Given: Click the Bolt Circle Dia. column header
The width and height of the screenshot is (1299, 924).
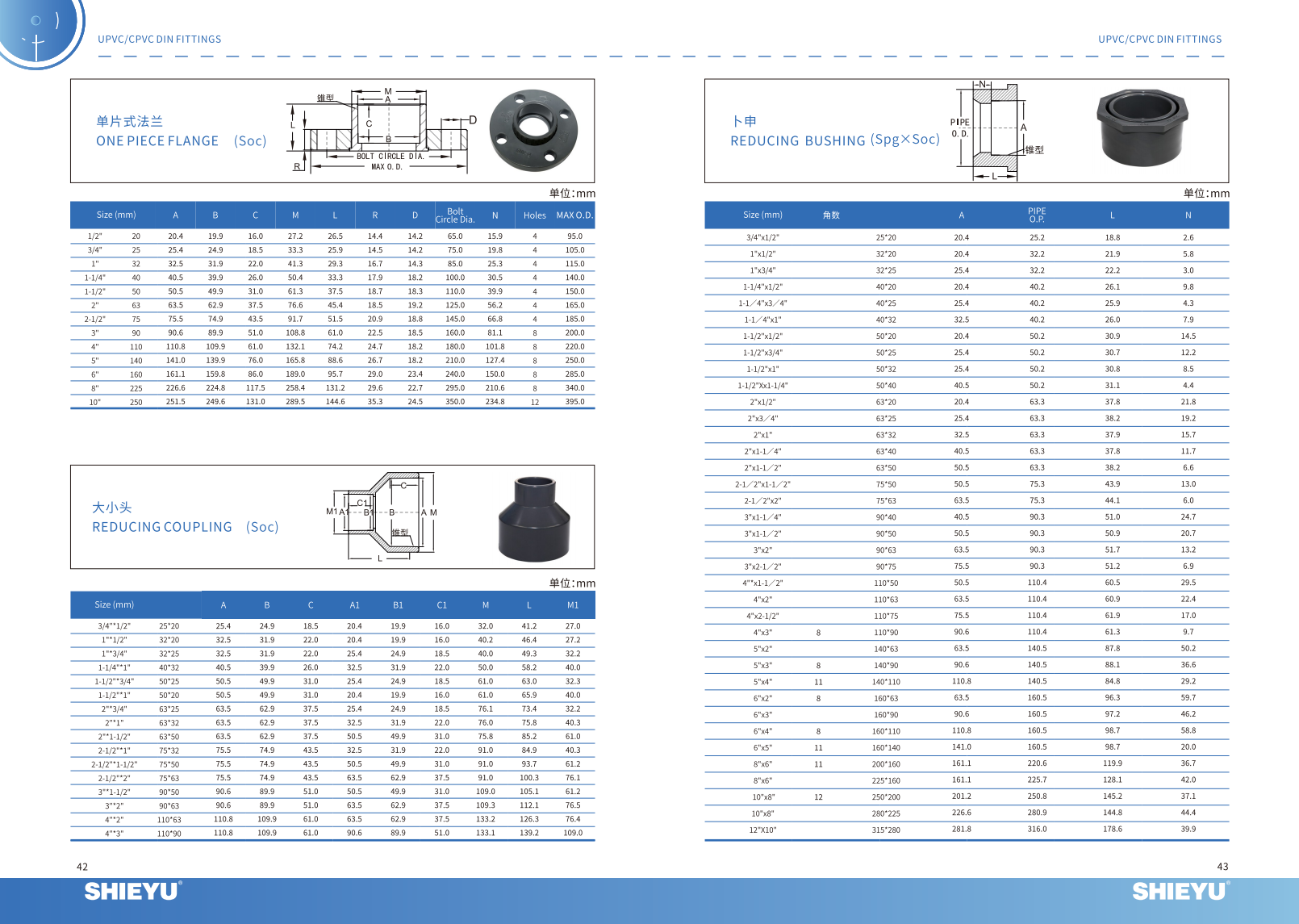Looking at the screenshot, I should (455, 215).
